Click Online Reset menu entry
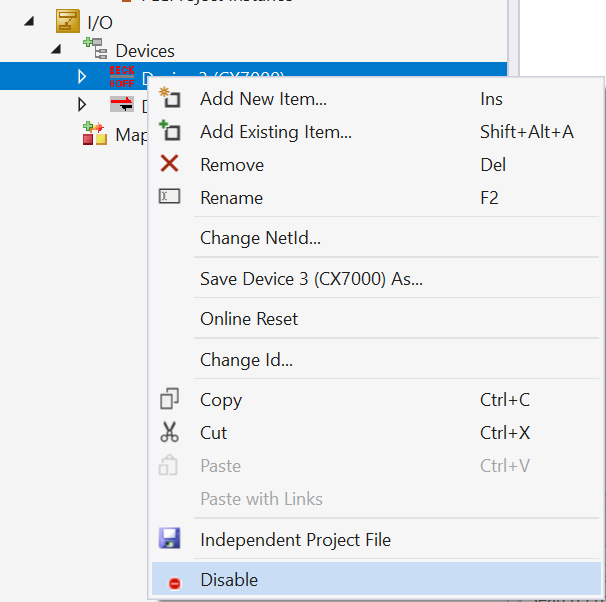Image resolution: width=606 pixels, height=602 pixels. 249,319
